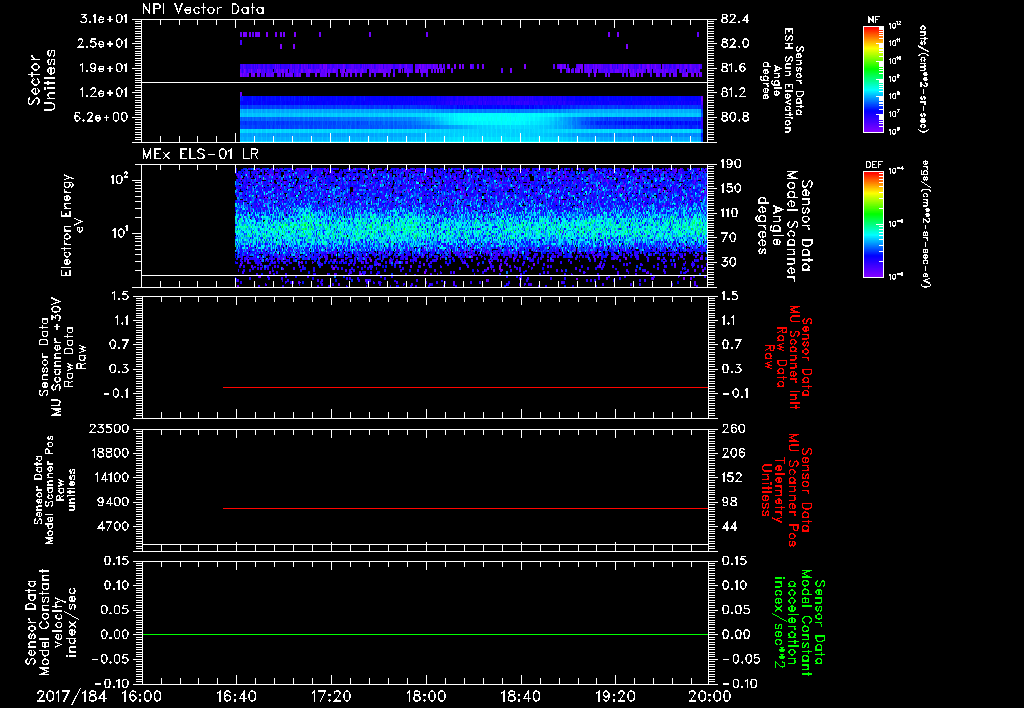Click the "Electron Energy eV" axis title
Viewport: 1024px width, 708px height.
click(x=73, y=225)
